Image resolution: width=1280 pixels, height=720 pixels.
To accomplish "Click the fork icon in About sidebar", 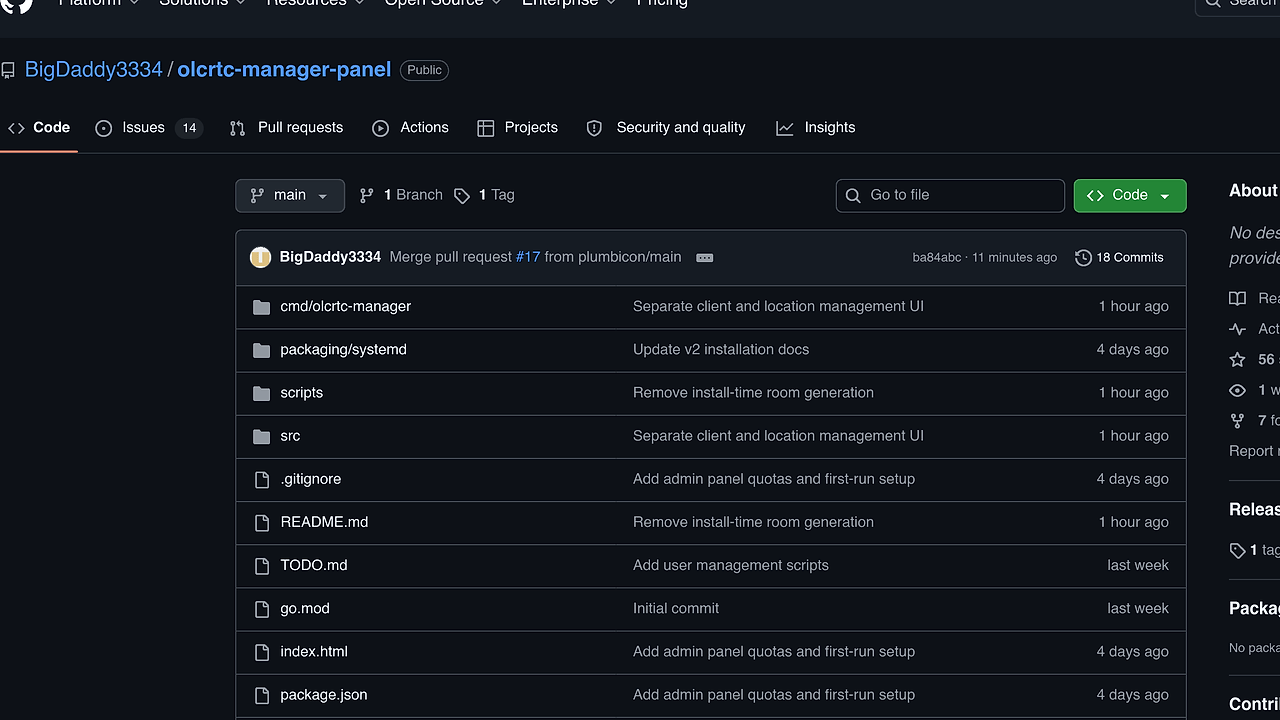I will (1238, 420).
